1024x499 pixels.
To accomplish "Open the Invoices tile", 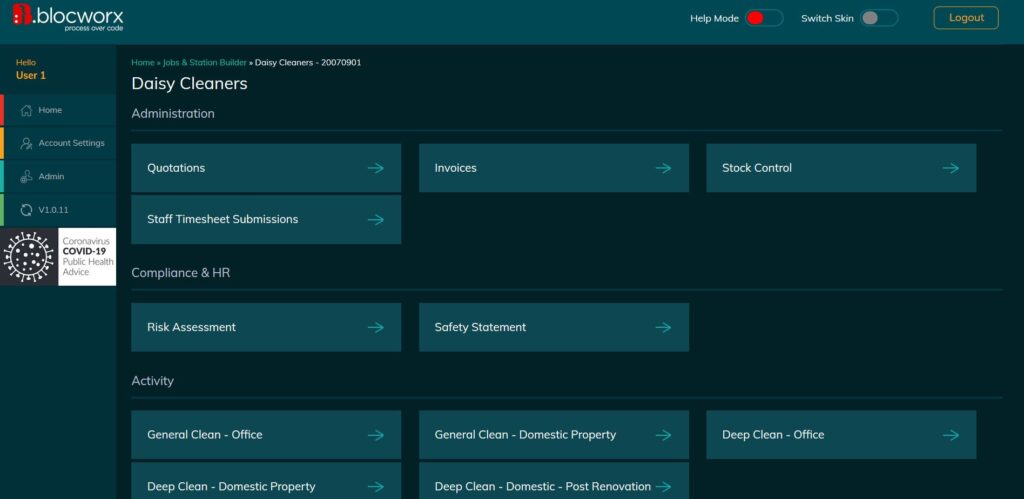I will pyautogui.click(x=554, y=168).
